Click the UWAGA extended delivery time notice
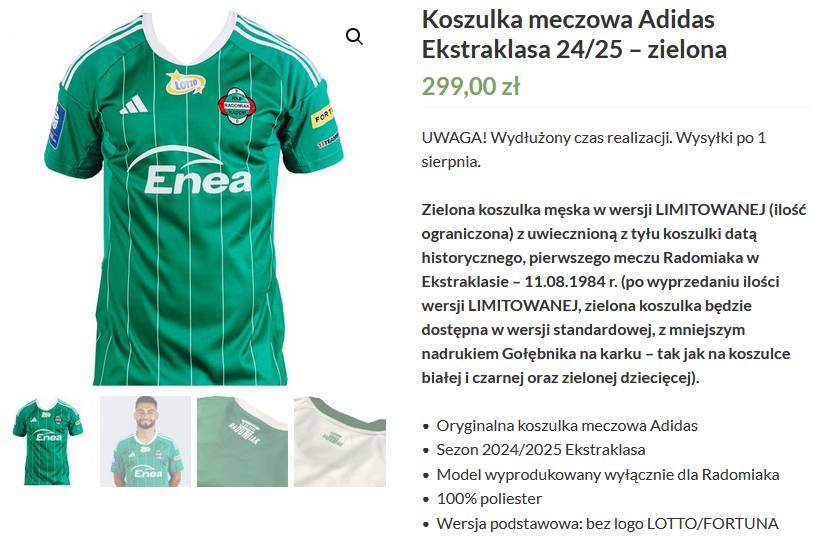The width and height of the screenshot is (815, 552). tap(594, 150)
